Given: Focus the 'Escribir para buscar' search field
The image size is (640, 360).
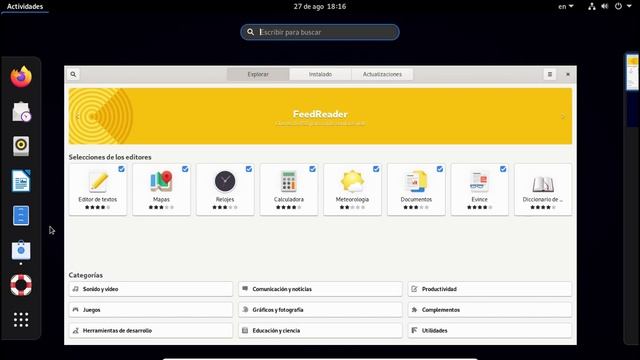Looking at the screenshot, I should (320, 32).
